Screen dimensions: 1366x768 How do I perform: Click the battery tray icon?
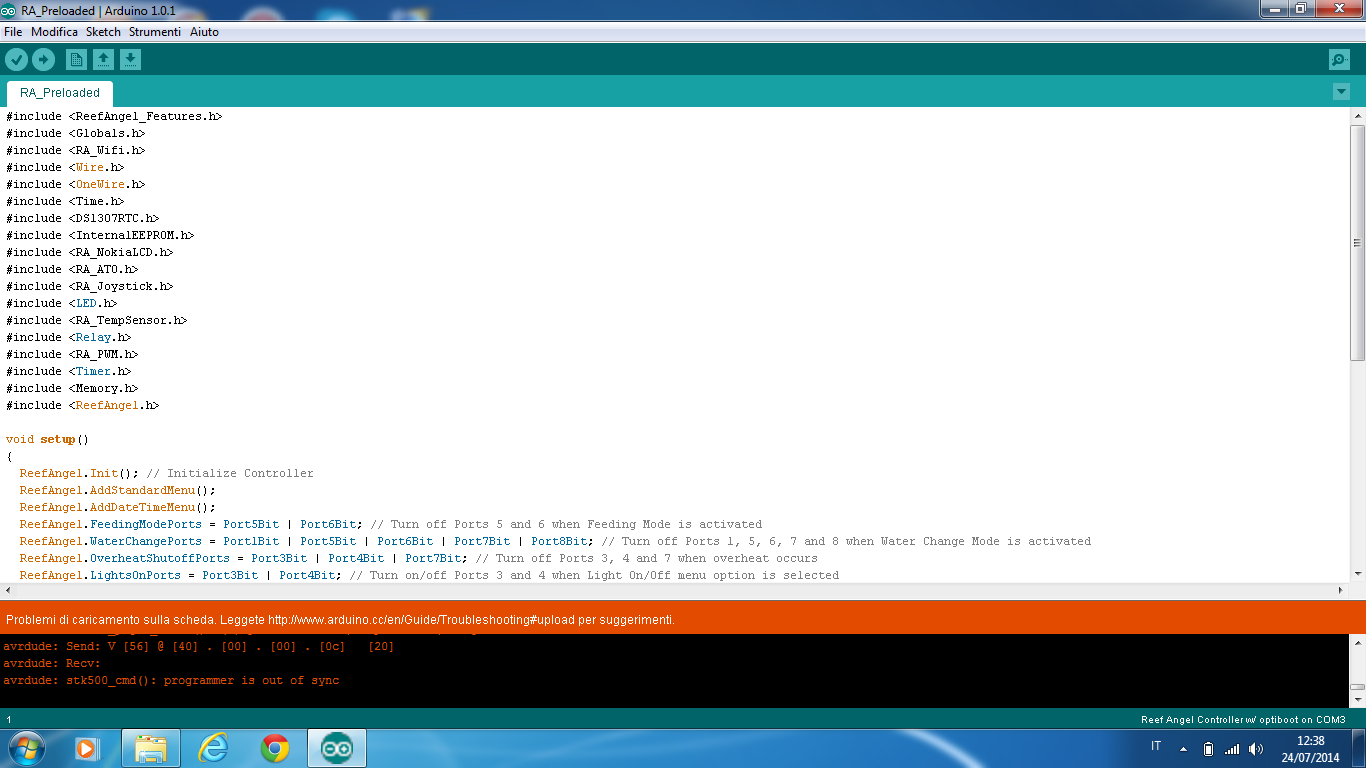point(1208,748)
